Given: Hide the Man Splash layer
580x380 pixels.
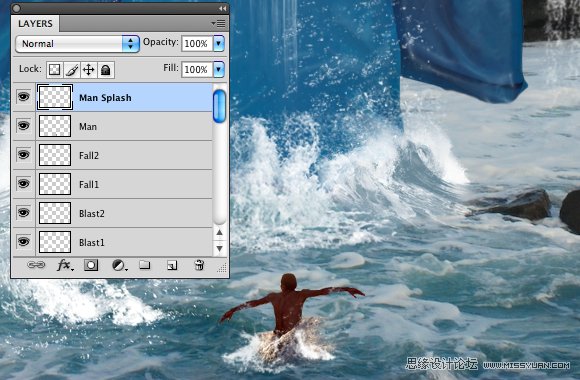Looking at the screenshot, I should pyautogui.click(x=23, y=97).
